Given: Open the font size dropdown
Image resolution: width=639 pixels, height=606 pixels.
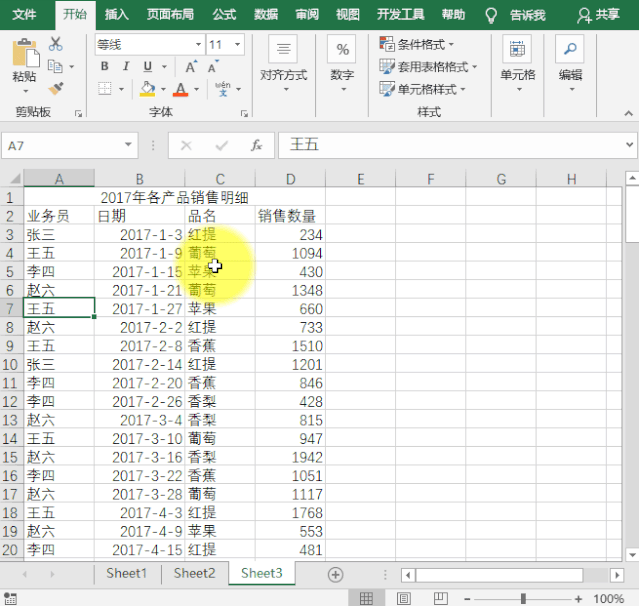Looking at the screenshot, I should point(237,45).
